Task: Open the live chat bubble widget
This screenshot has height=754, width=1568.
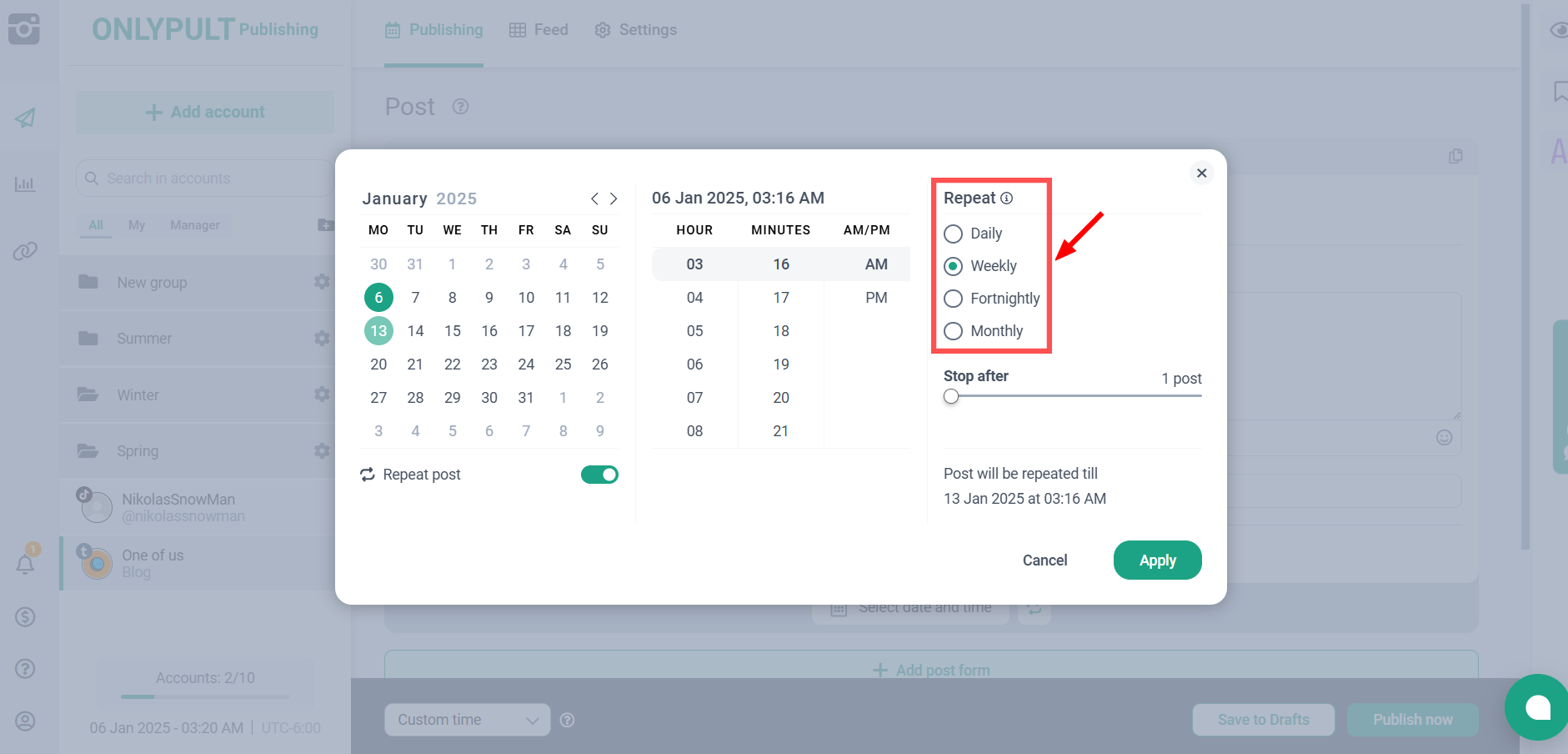Action: point(1536,707)
